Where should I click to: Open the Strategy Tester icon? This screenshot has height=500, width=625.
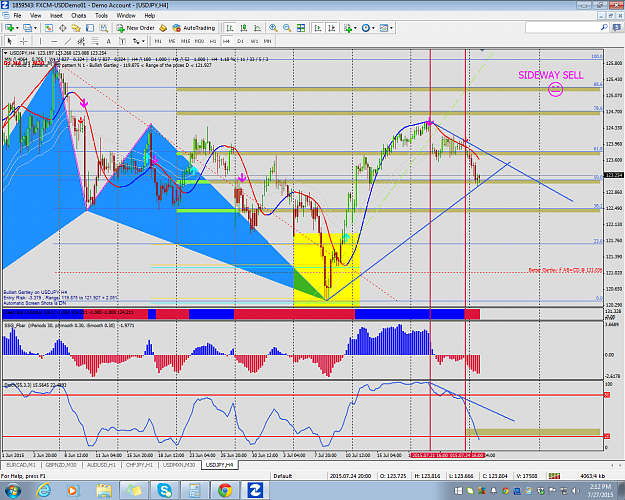[104, 28]
